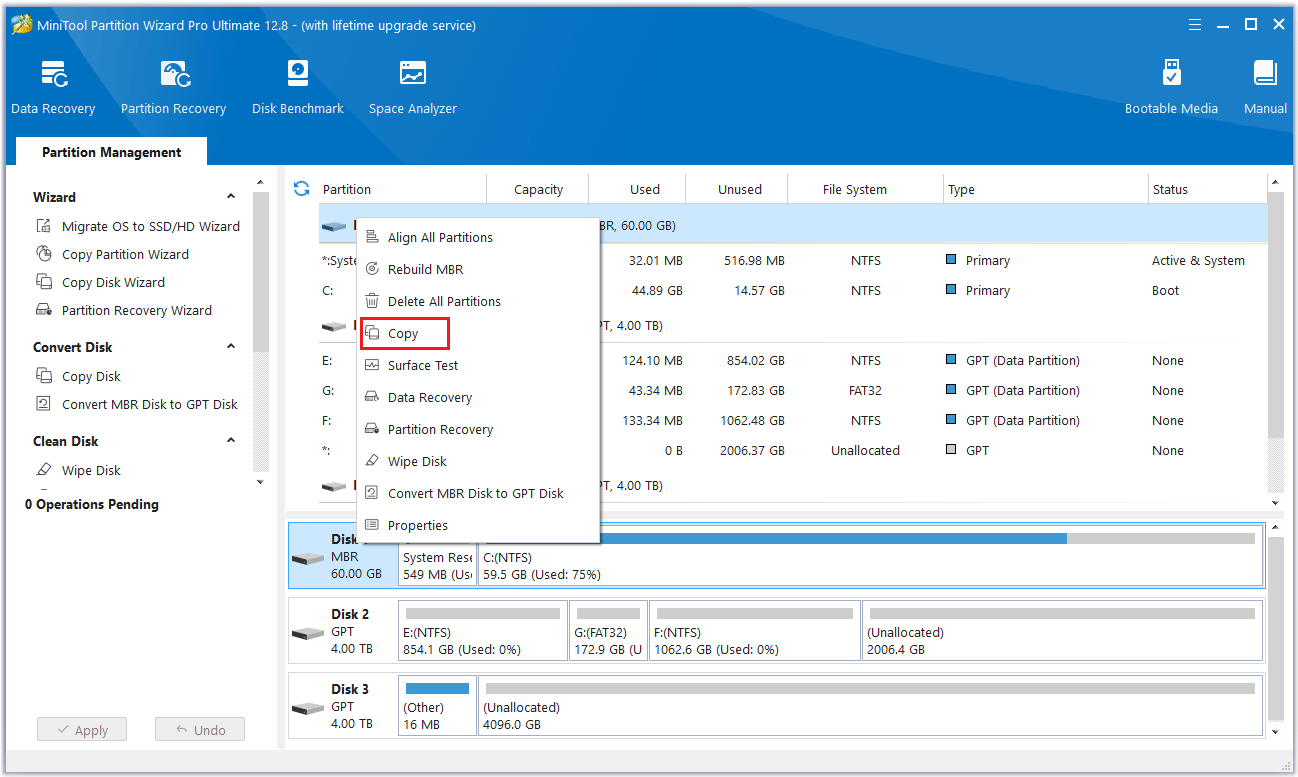Click E:(NTFS) block on Disk 2
The width and height of the screenshot is (1298, 777).
(x=483, y=631)
